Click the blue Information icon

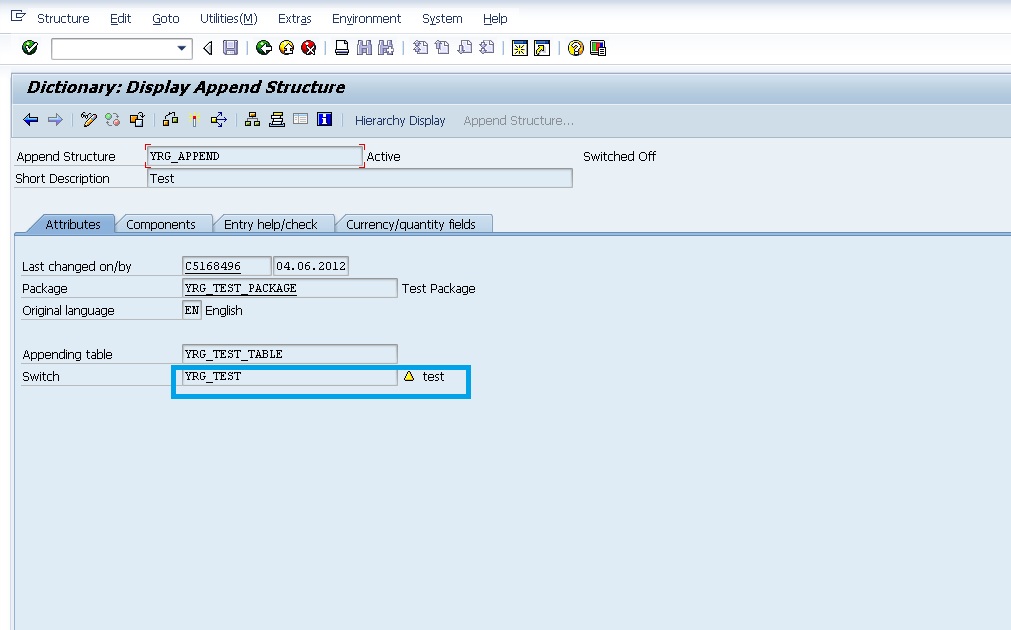[324, 119]
